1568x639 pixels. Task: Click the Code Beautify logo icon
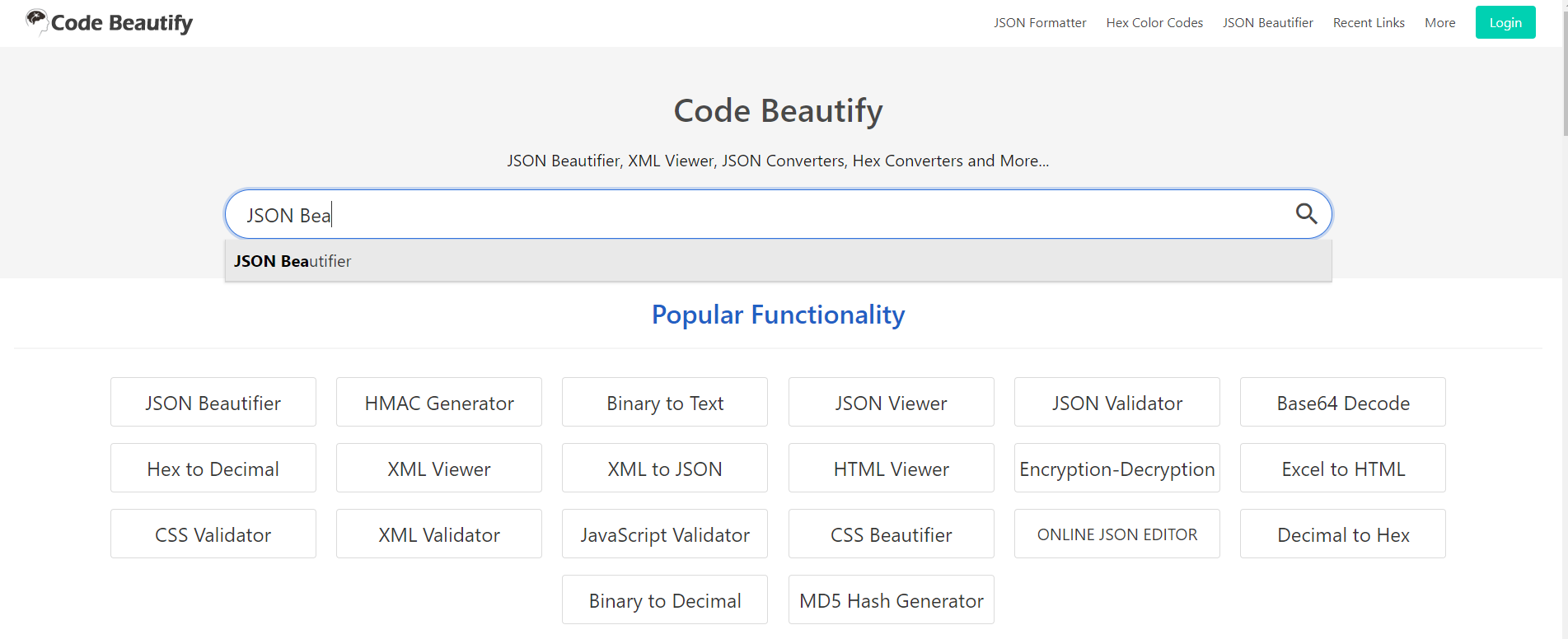pyautogui.click(x=36, y=21)
